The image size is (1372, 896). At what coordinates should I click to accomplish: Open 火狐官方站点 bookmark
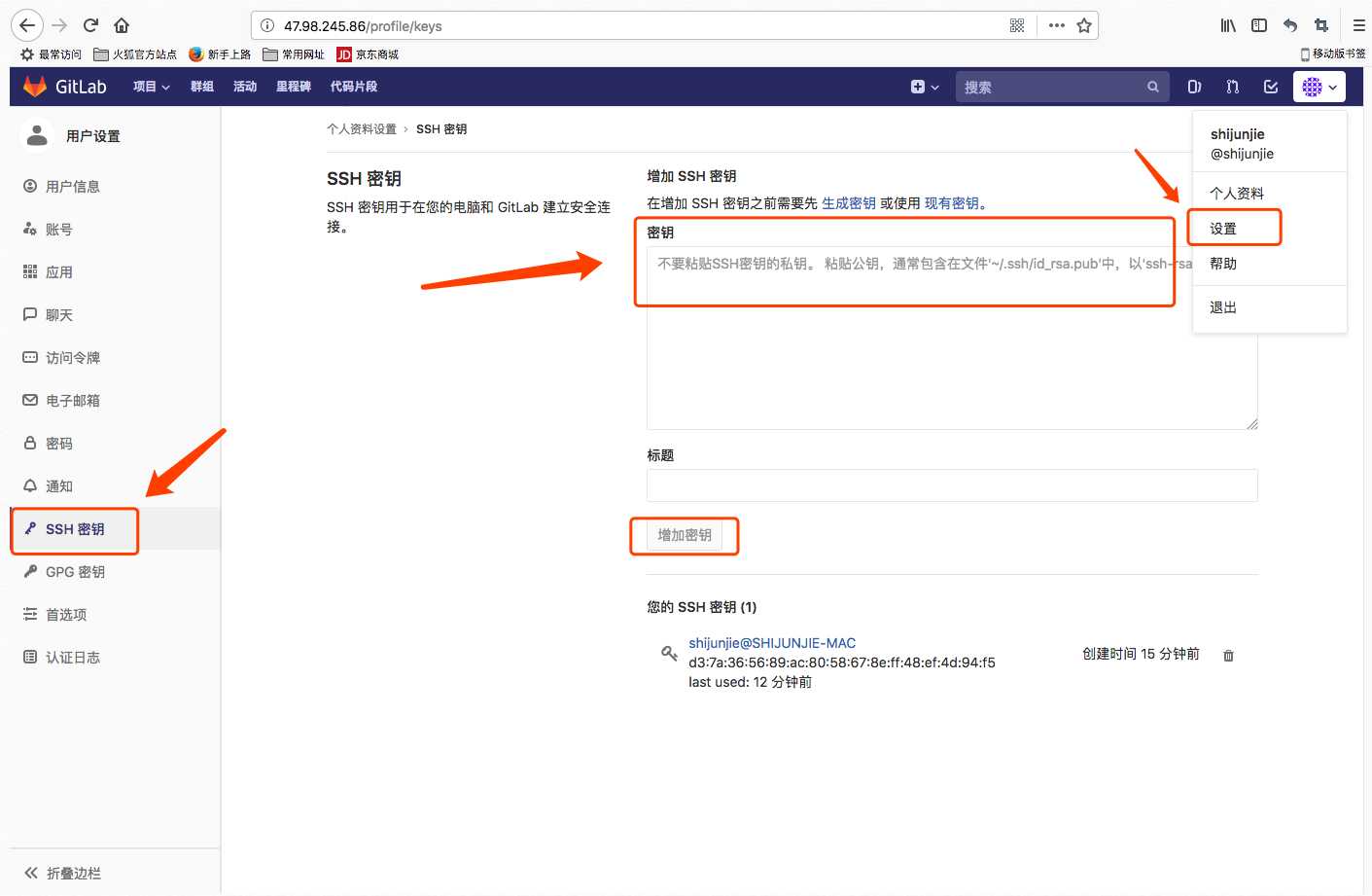click(x=135, y=54)
